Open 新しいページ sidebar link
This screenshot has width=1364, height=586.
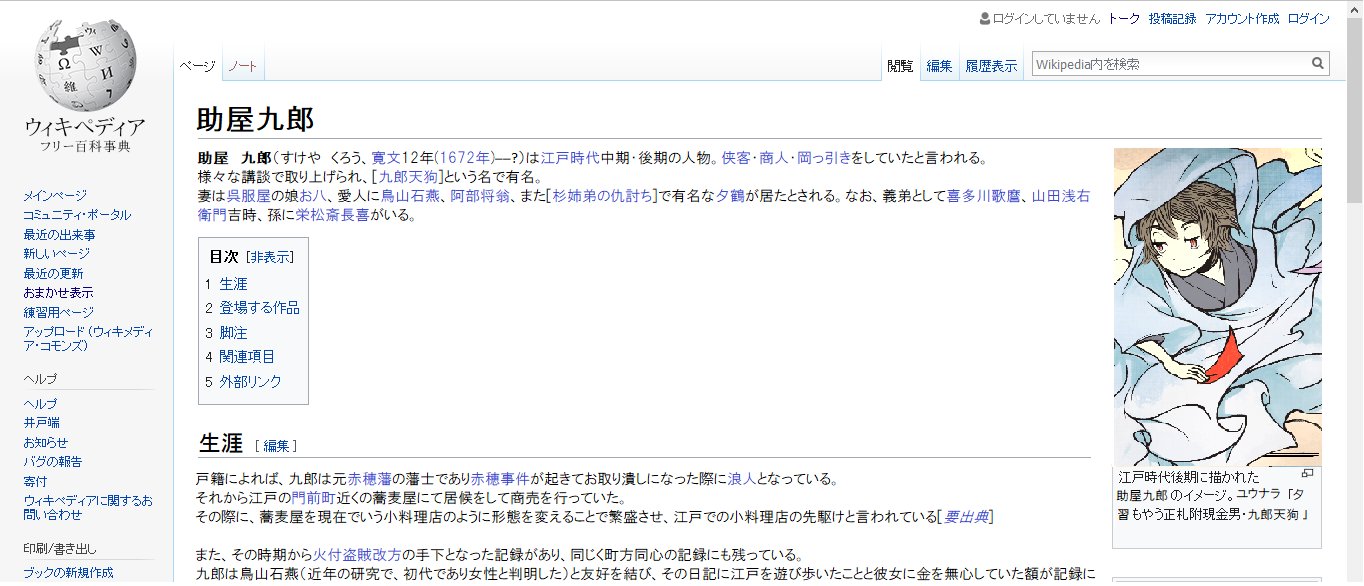point(56,254)
